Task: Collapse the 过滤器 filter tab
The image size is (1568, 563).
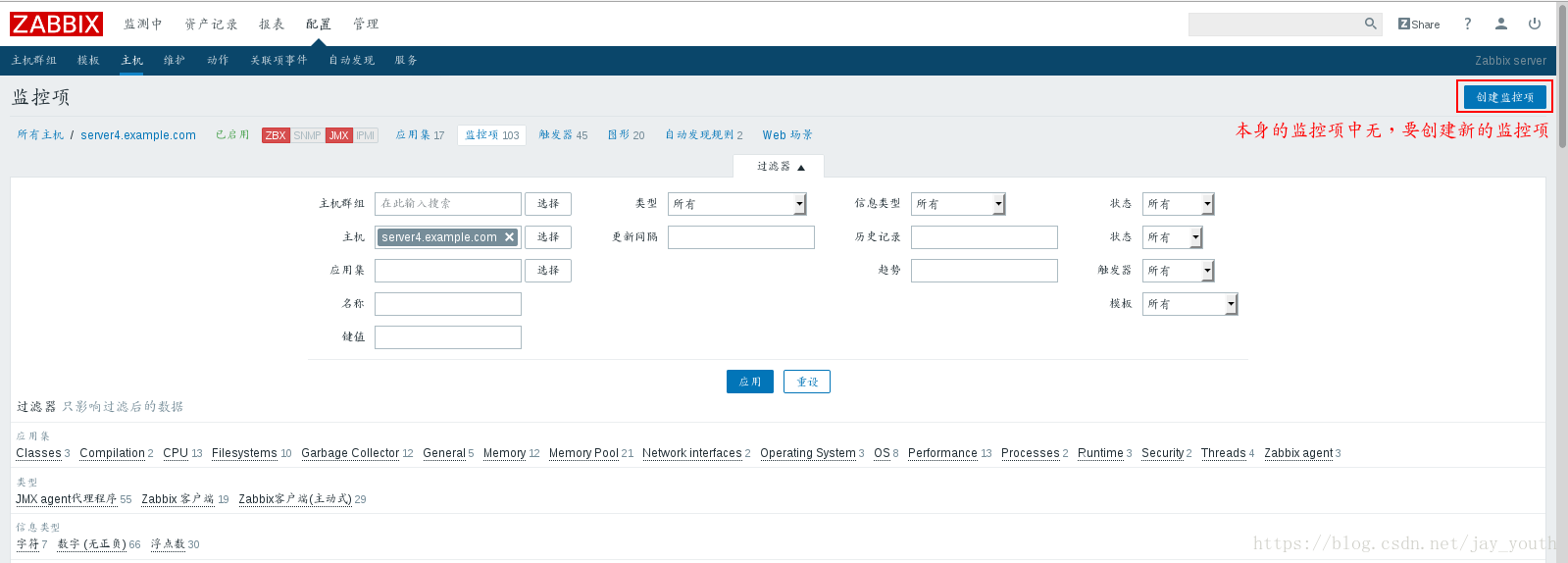Action: coord(780,167)
